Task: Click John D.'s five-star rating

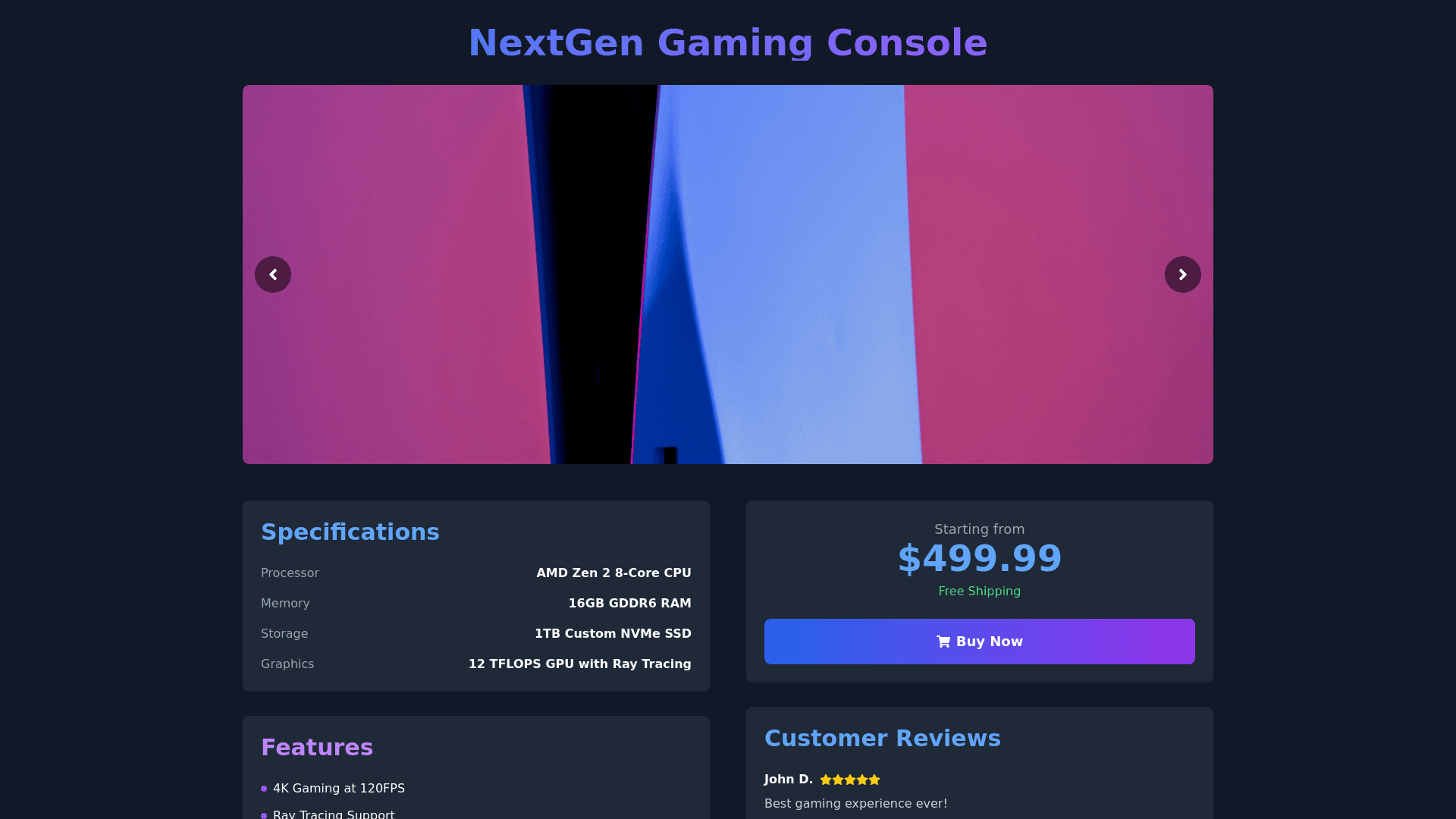Action: (x=850, y=780)
